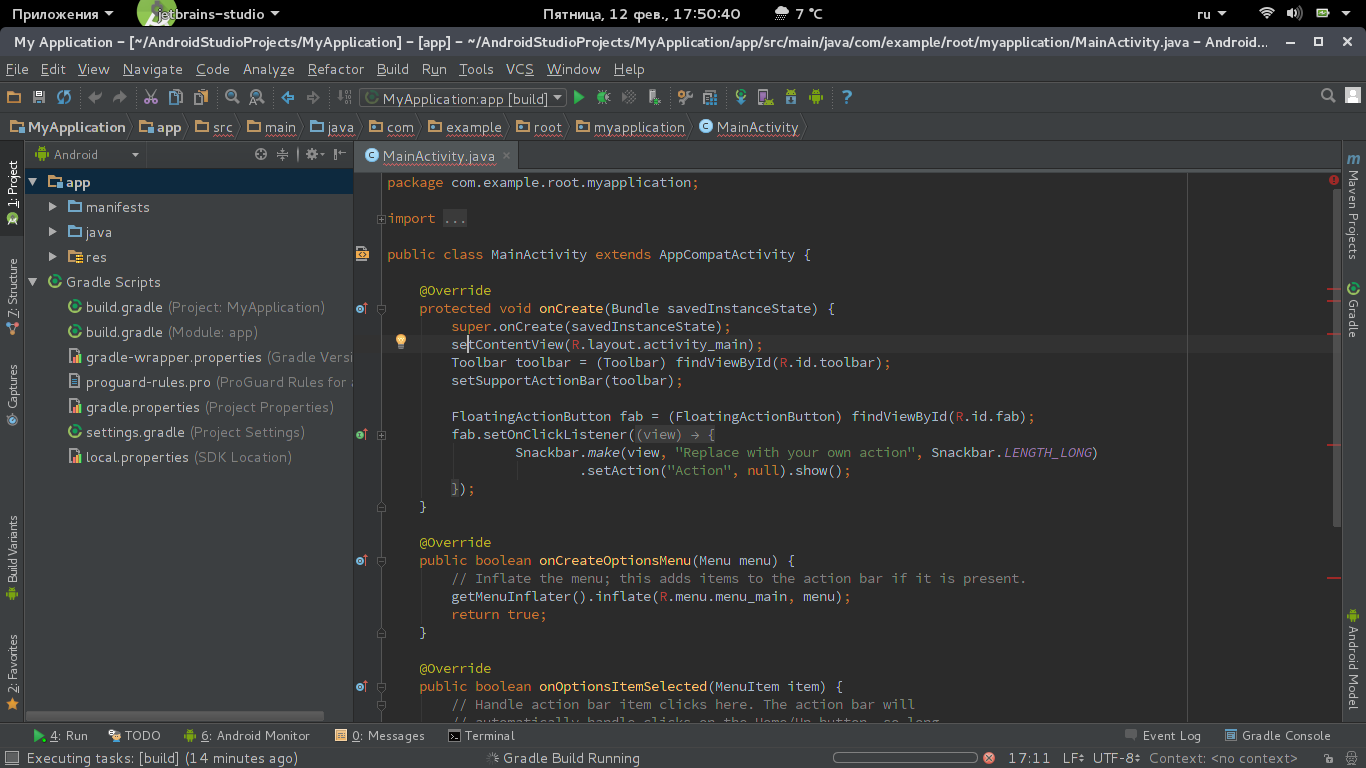The height and width of the screenshot is (768, 1366).
Task: Open the SDK Manager icon
Action: (791, 97)
